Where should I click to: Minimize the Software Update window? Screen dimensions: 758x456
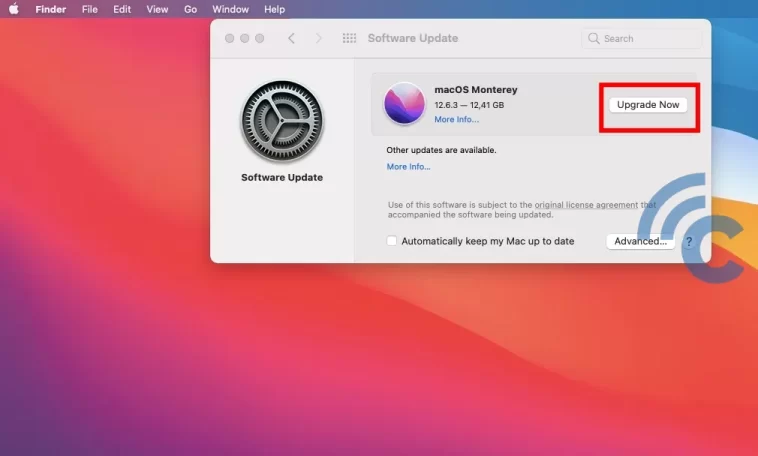tap(245, 38)
